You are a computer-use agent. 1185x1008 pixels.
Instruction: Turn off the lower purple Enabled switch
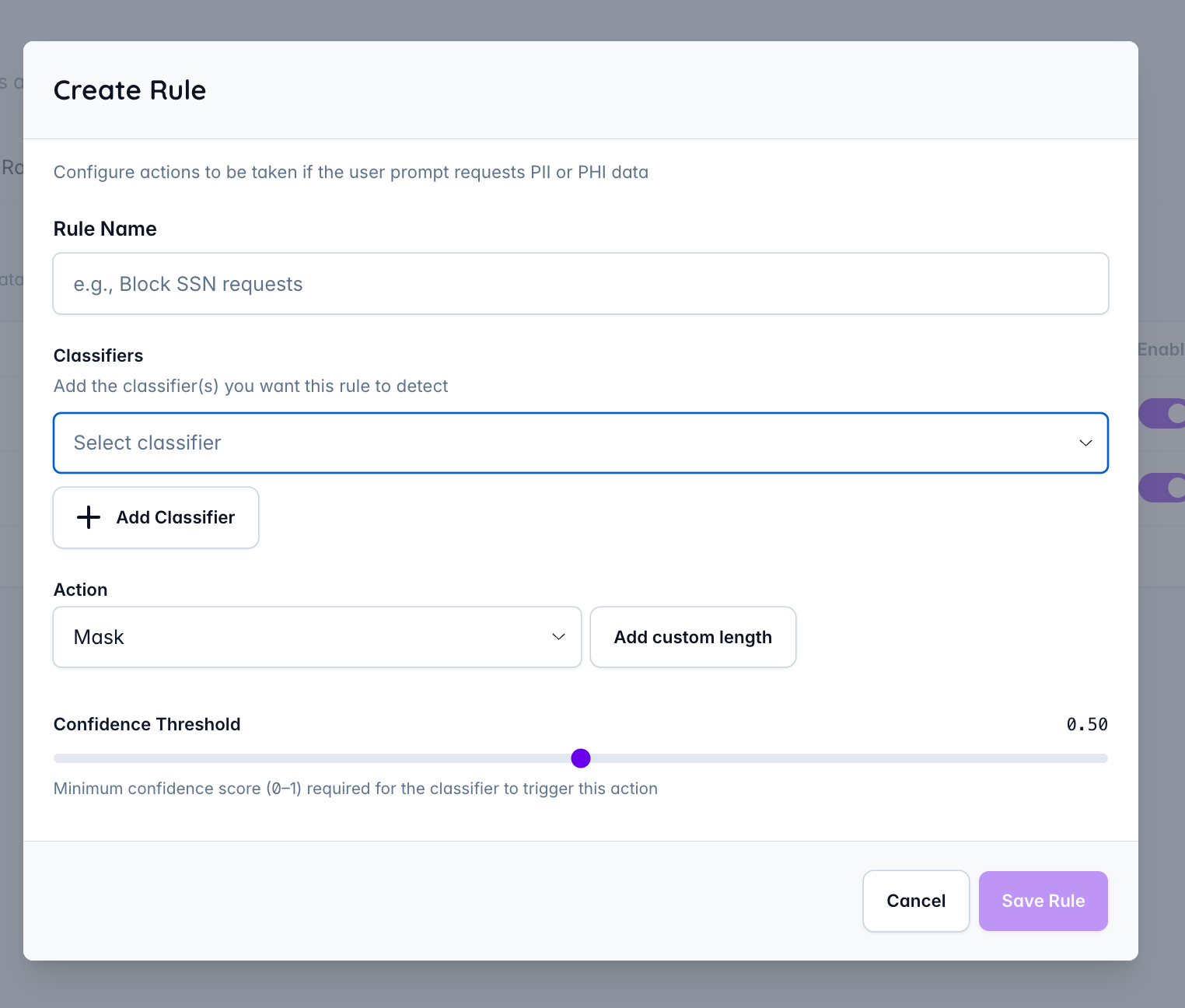[1168, 488]
